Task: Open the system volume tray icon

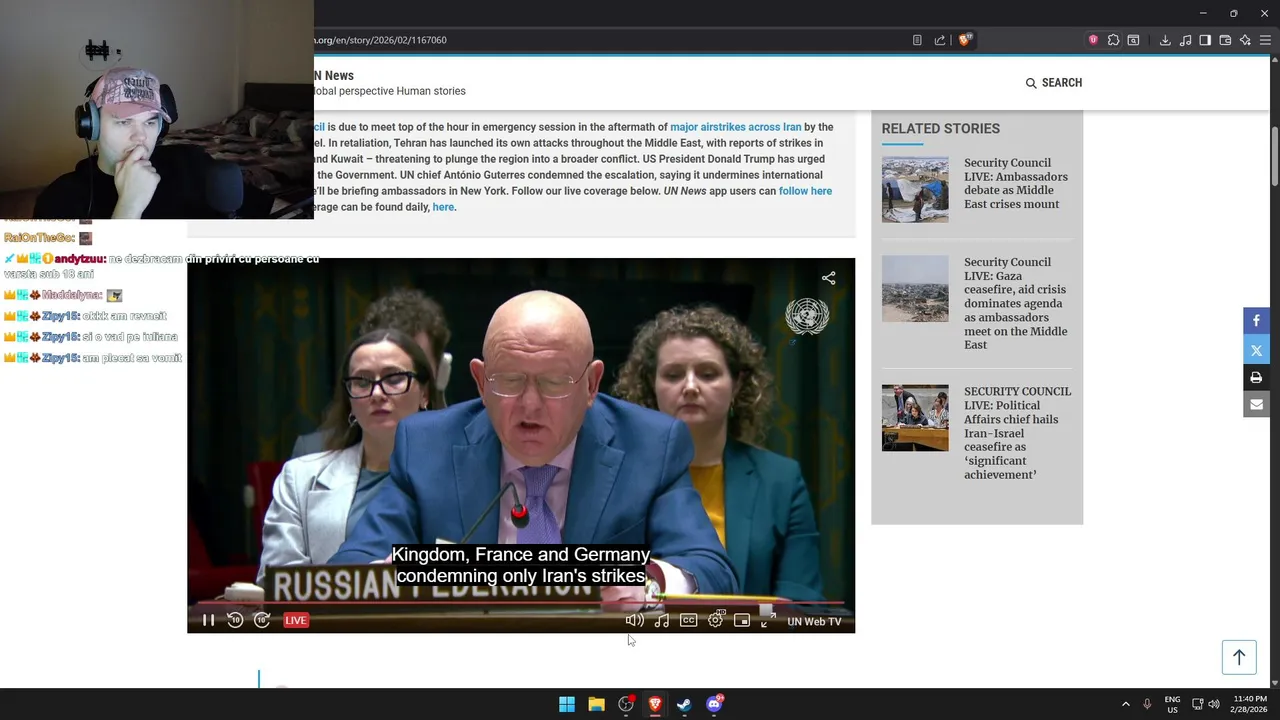Action: tap(1214, 704)
